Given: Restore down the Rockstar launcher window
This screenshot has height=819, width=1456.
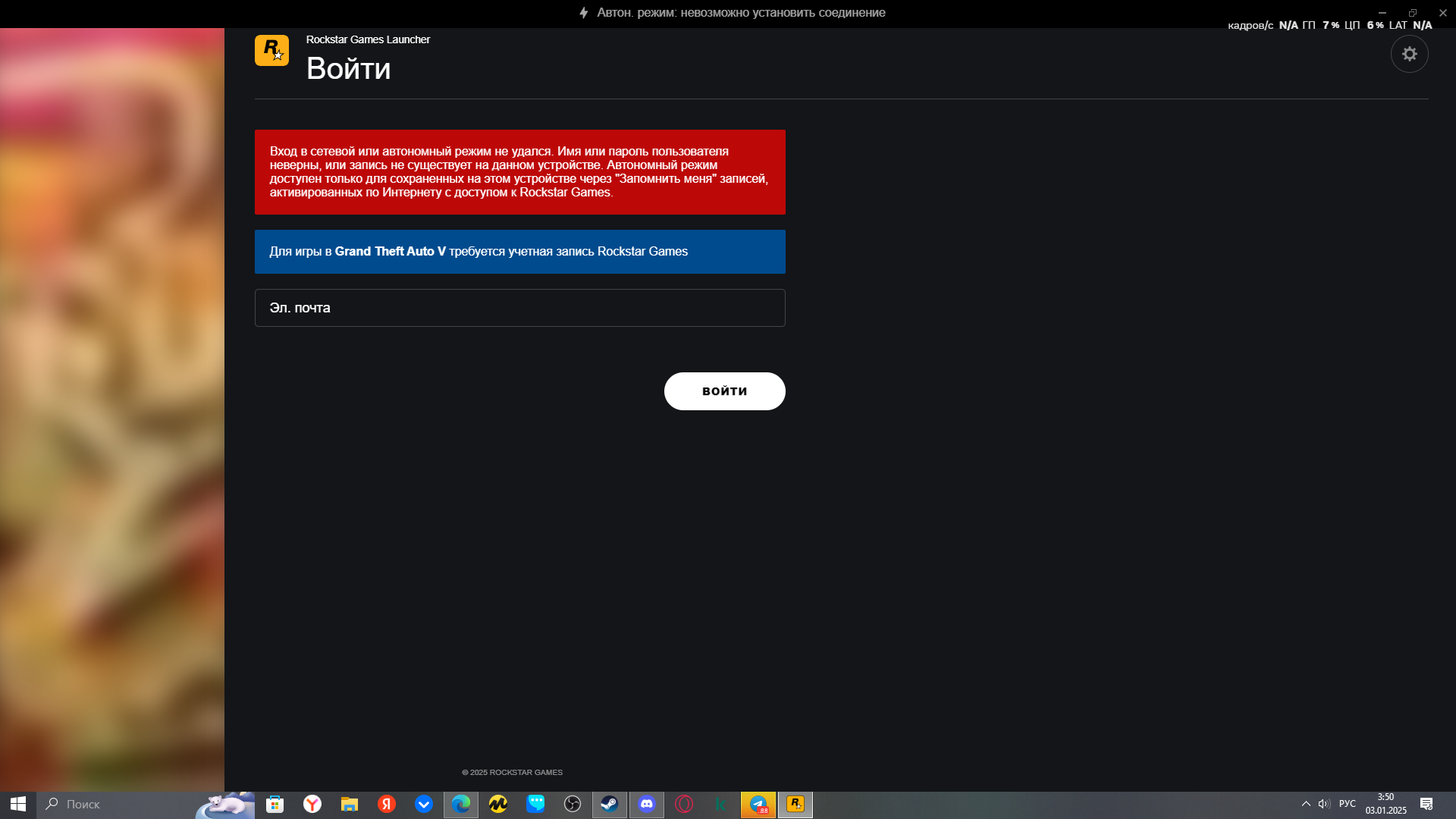Looking at the screenshot, I should 1413,13.
